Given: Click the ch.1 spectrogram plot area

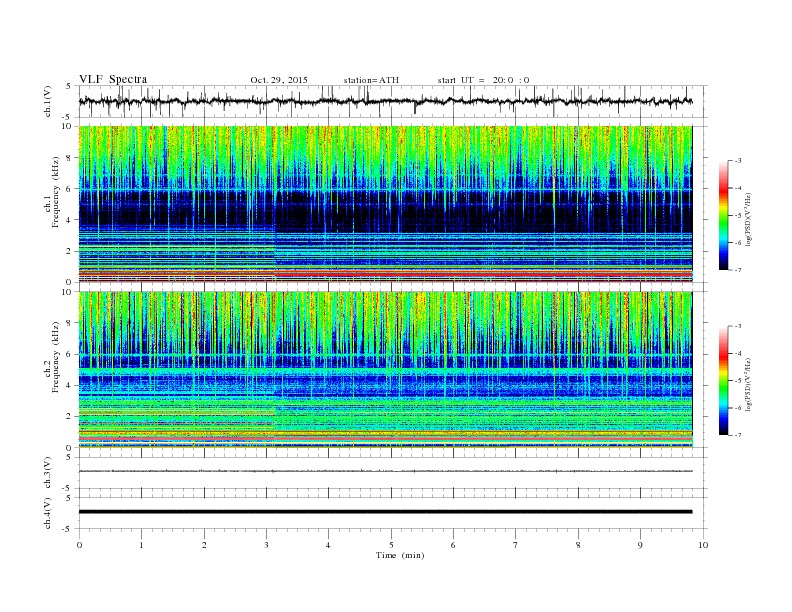Looking at the screenshot, I should 385,204.
